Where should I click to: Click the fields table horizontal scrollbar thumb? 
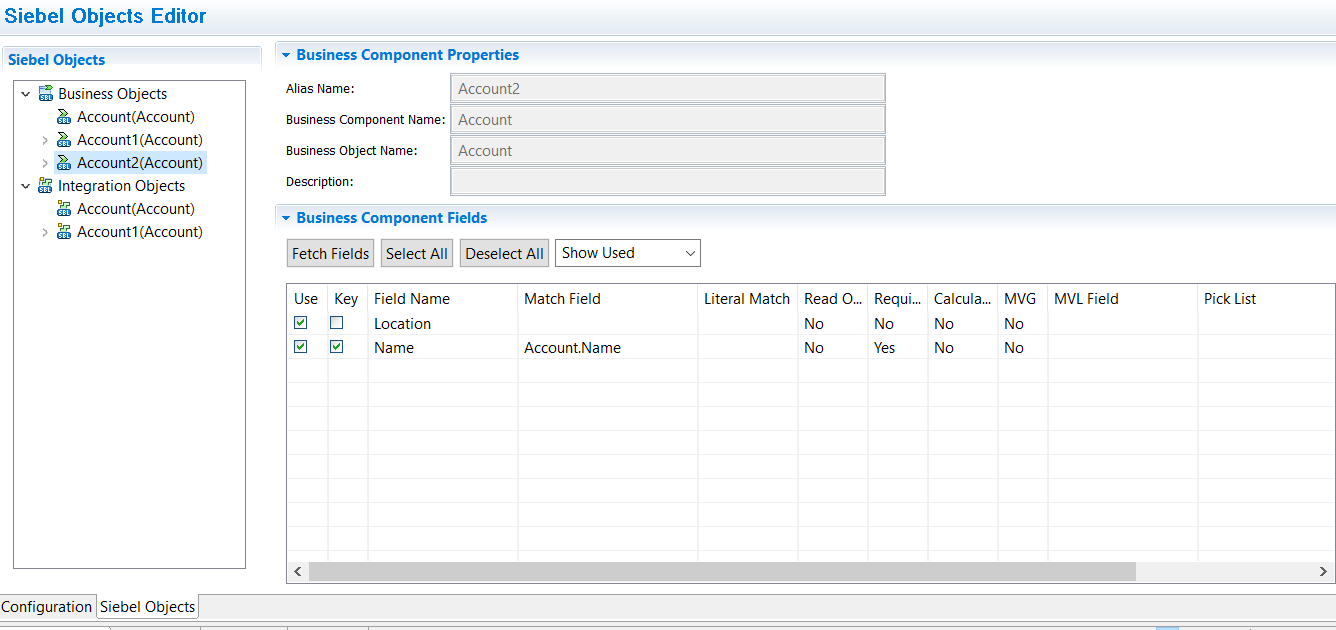722,571
